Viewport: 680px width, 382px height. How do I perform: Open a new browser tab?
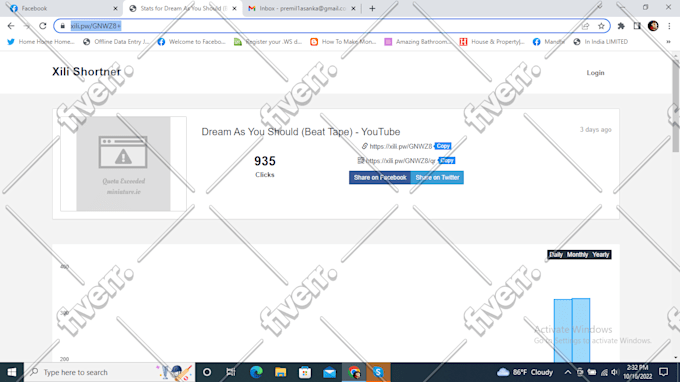372,8
